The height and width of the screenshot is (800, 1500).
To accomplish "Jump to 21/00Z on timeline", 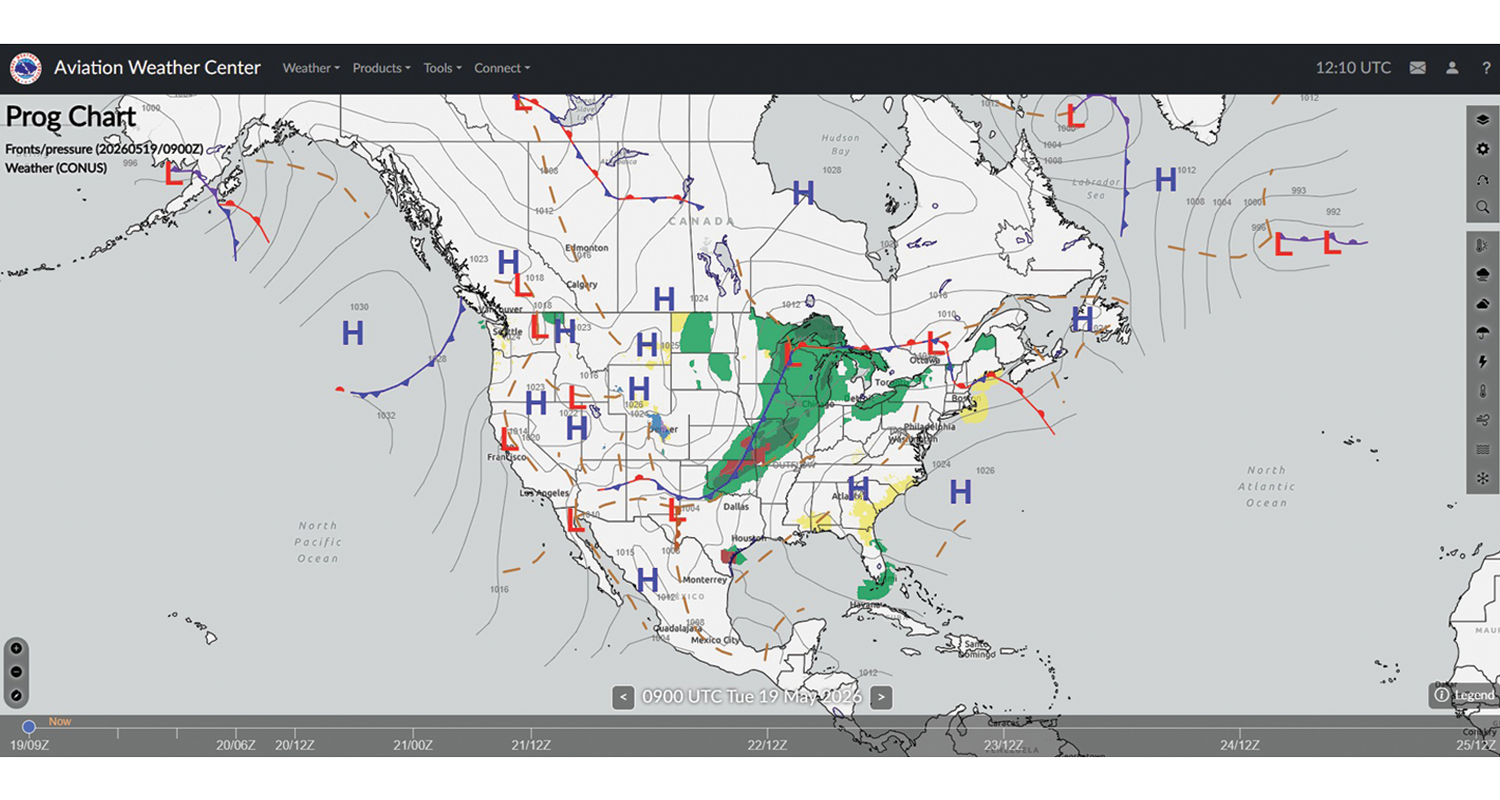I will point(413,745).
